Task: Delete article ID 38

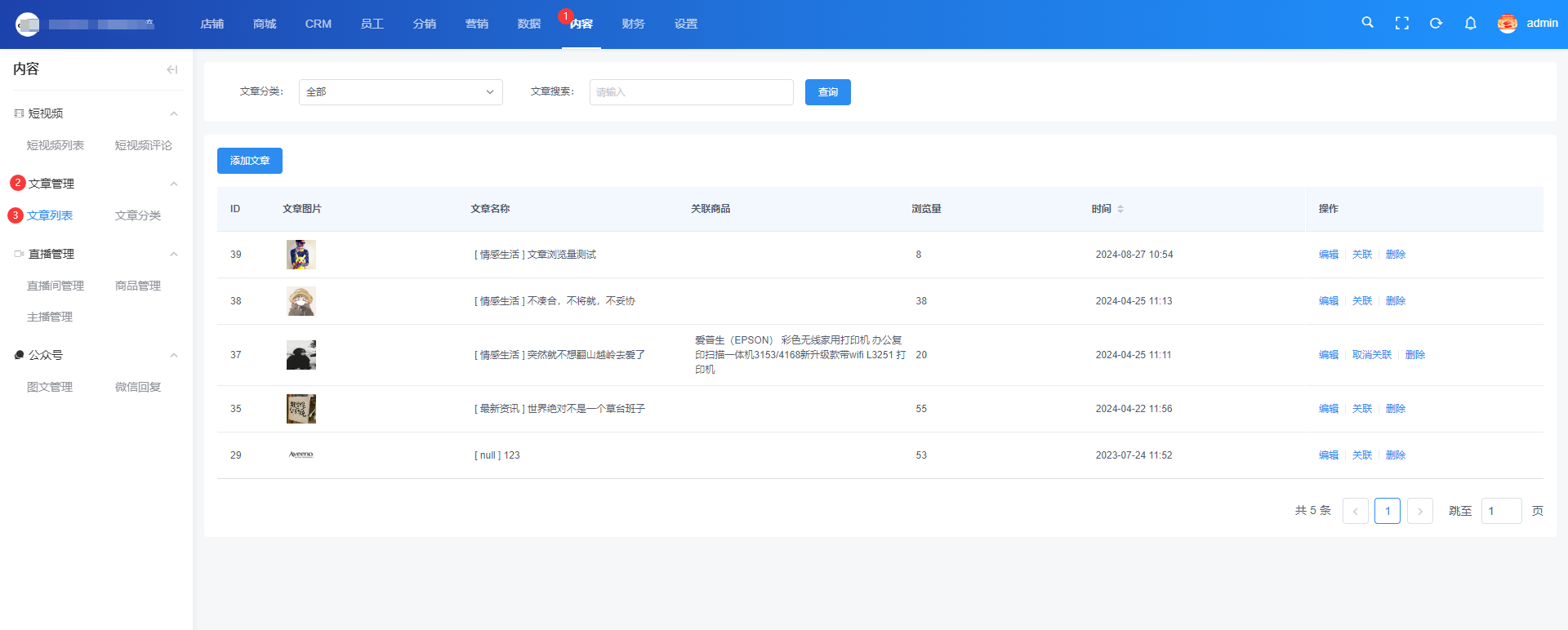Action: (x=1396, y=301)
